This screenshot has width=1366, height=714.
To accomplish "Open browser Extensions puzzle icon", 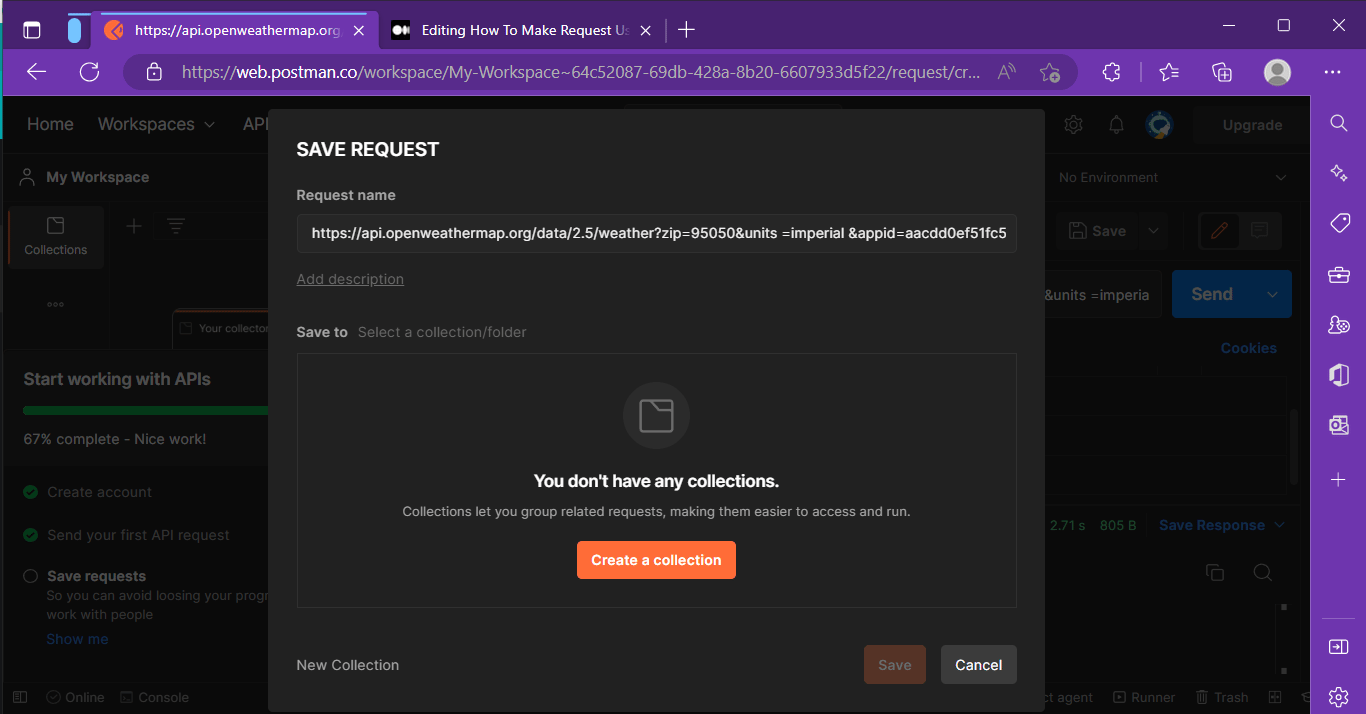I will point(1111,72).
